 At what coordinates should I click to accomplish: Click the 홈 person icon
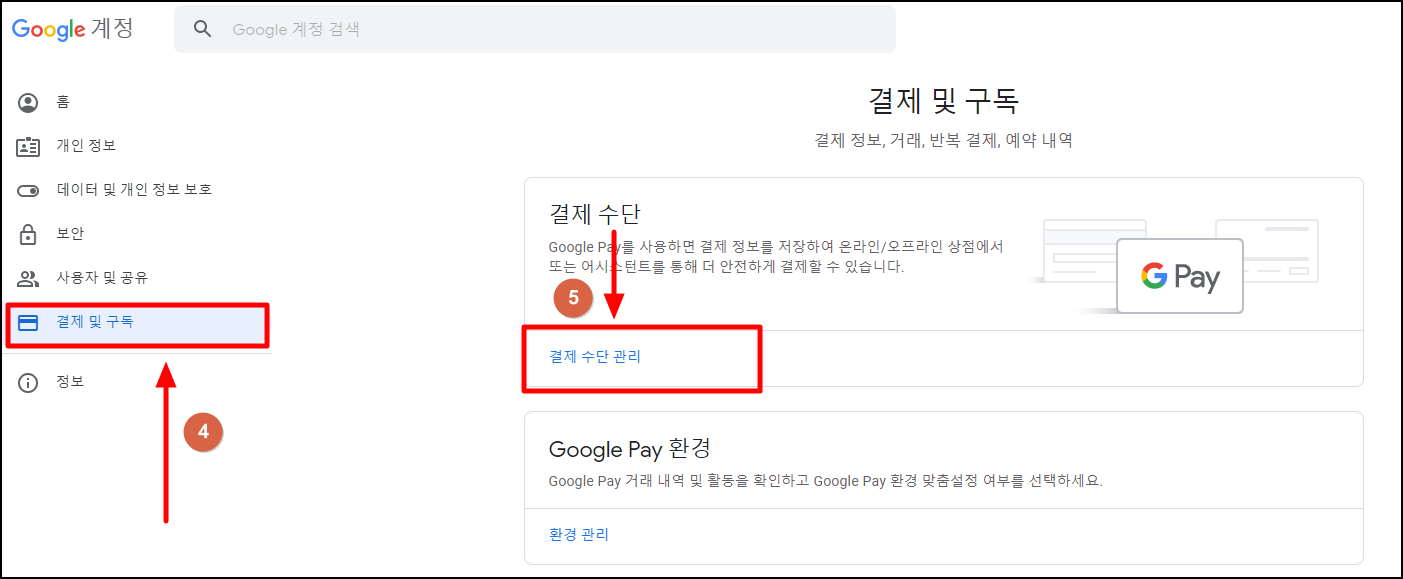pos(28,102)
